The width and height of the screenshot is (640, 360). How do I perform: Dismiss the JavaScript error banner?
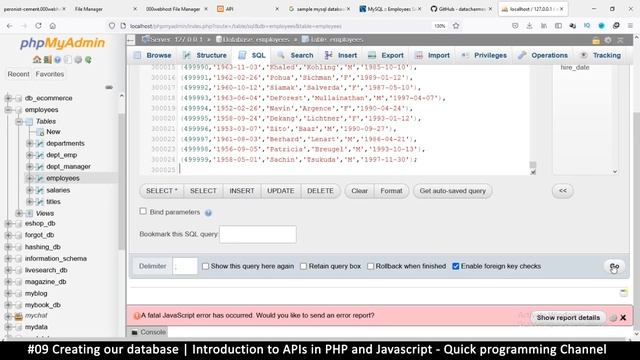pyautogui.click(x=623, y=318)
